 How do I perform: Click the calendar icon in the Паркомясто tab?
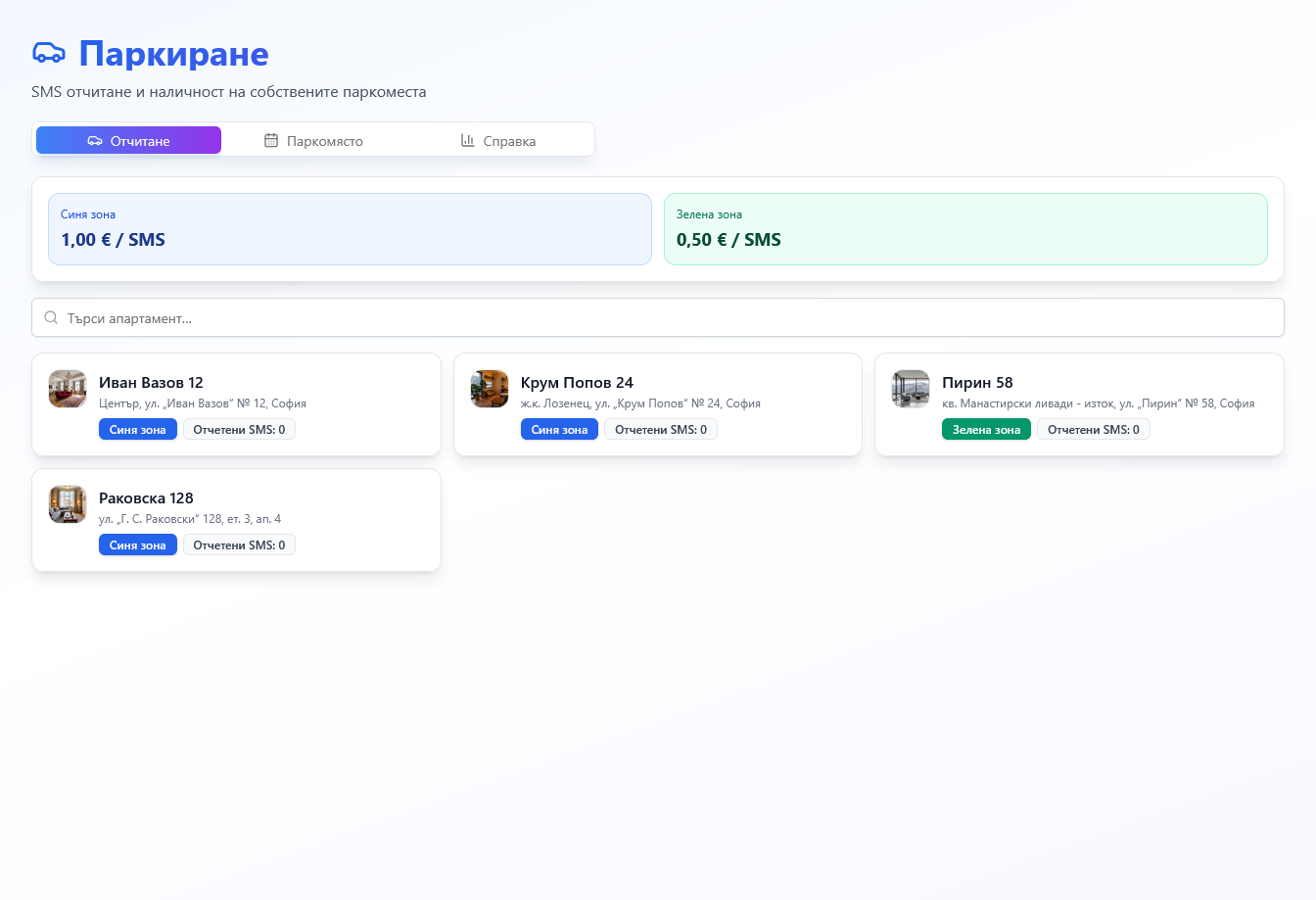tap(271, 141)
